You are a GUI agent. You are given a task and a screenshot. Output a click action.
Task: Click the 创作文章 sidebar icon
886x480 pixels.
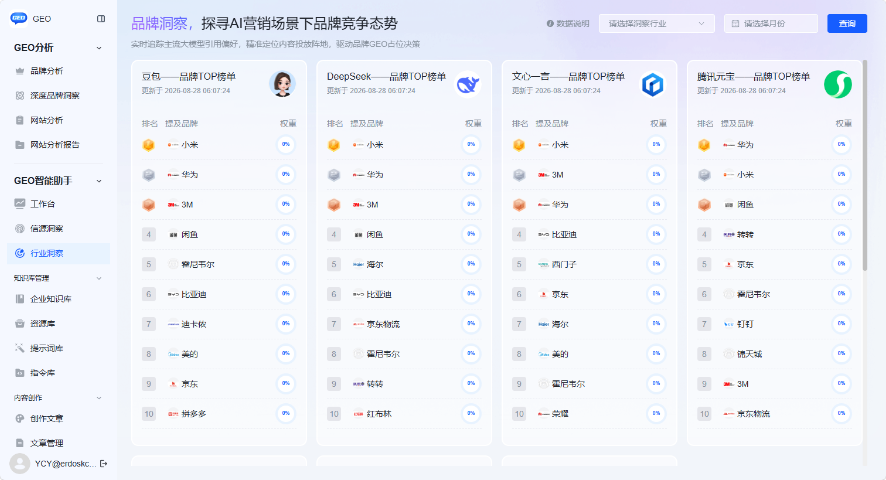(20, 418)
